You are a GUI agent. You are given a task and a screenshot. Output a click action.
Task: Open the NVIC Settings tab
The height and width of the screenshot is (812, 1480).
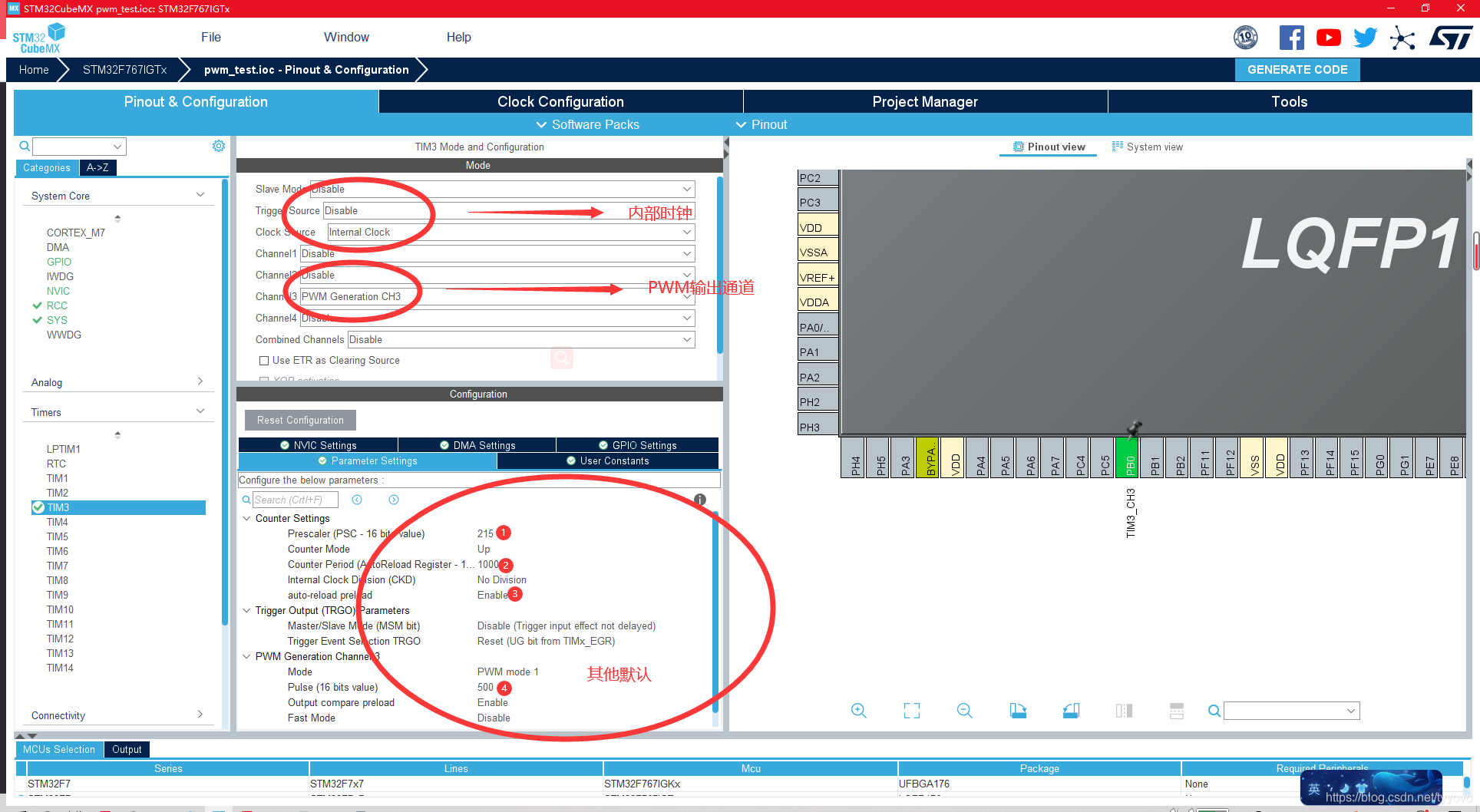(318, 445)
